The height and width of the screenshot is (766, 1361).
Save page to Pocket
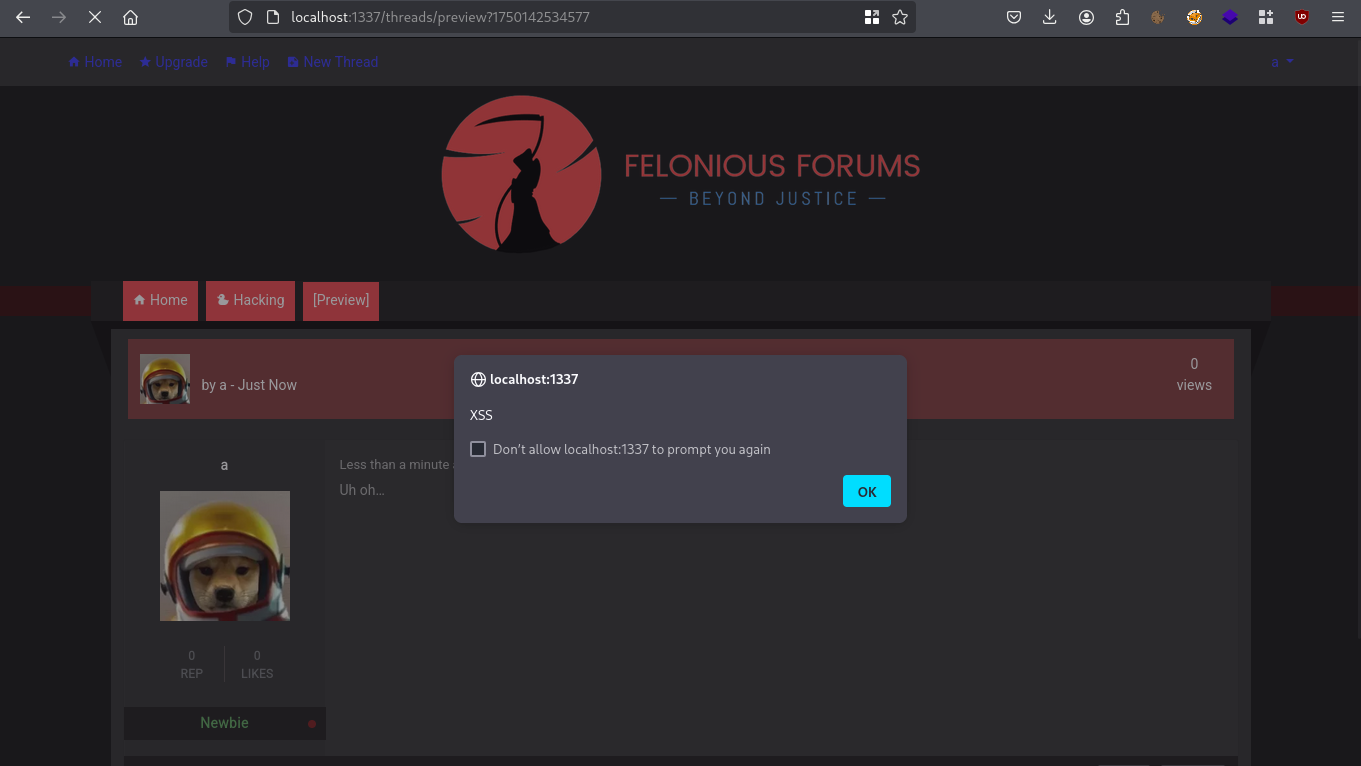click(1013, 17)
